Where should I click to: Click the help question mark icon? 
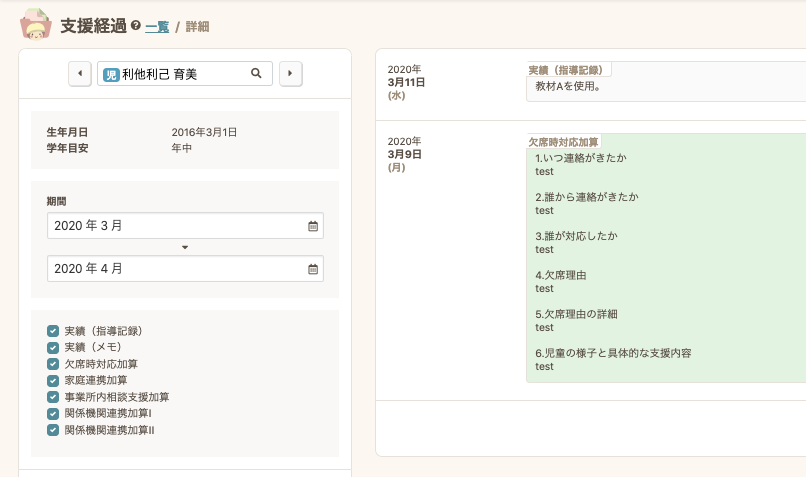coord(135,26)
